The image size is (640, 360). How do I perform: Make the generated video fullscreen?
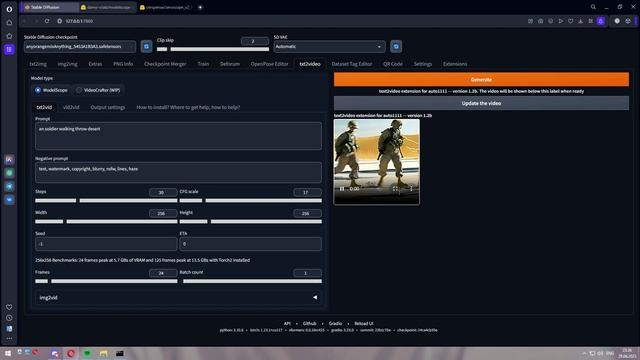pyautogui.click(x=395, y=189)
